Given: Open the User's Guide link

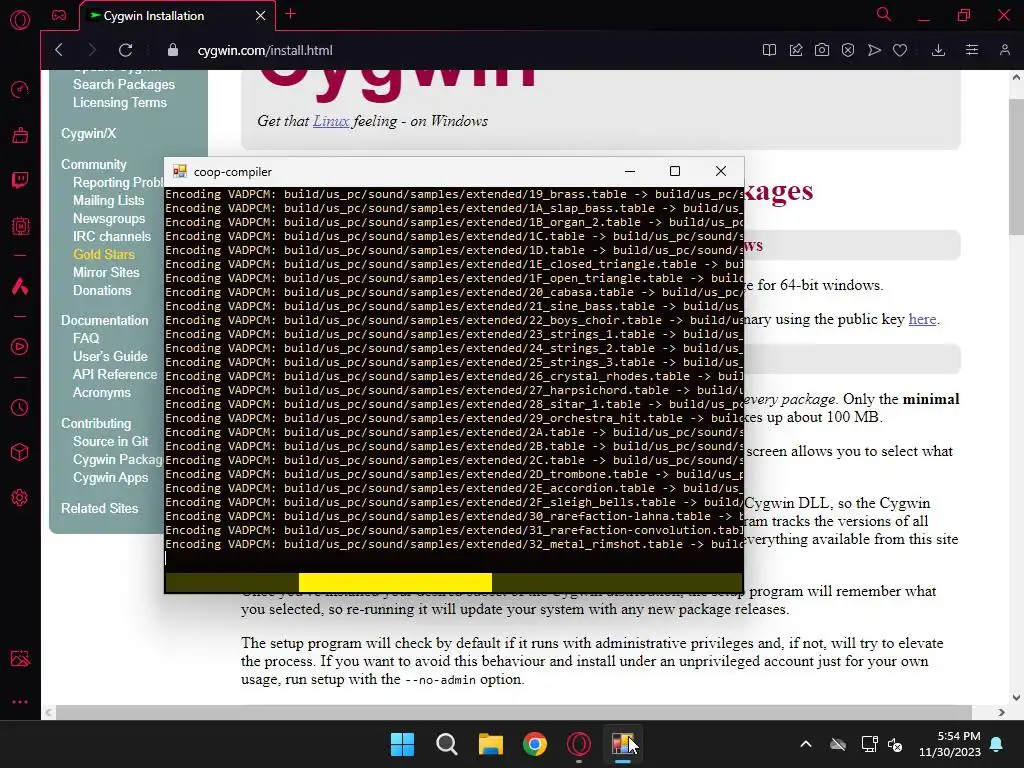Looking at the screenshot, I should [110, 357].
